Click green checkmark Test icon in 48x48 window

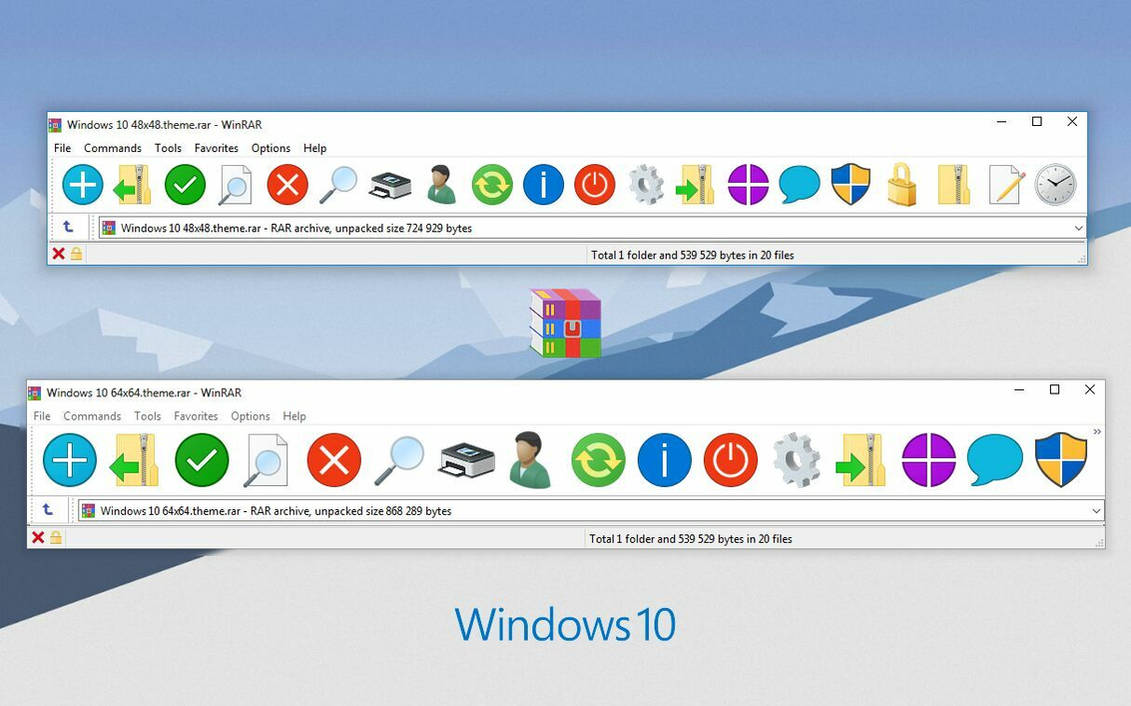(185, 185)
